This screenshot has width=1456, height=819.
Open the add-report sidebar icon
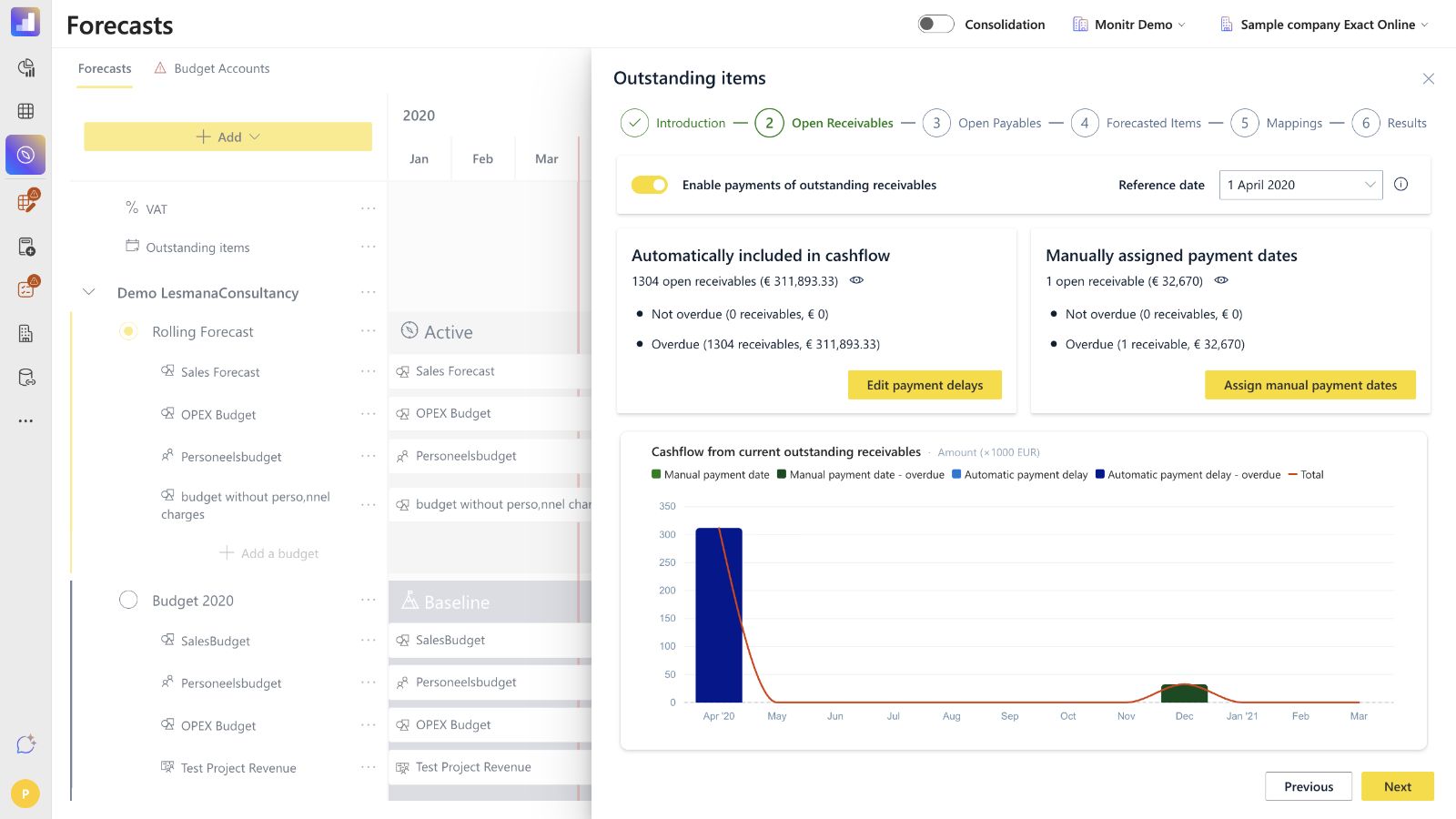point(26,247)
